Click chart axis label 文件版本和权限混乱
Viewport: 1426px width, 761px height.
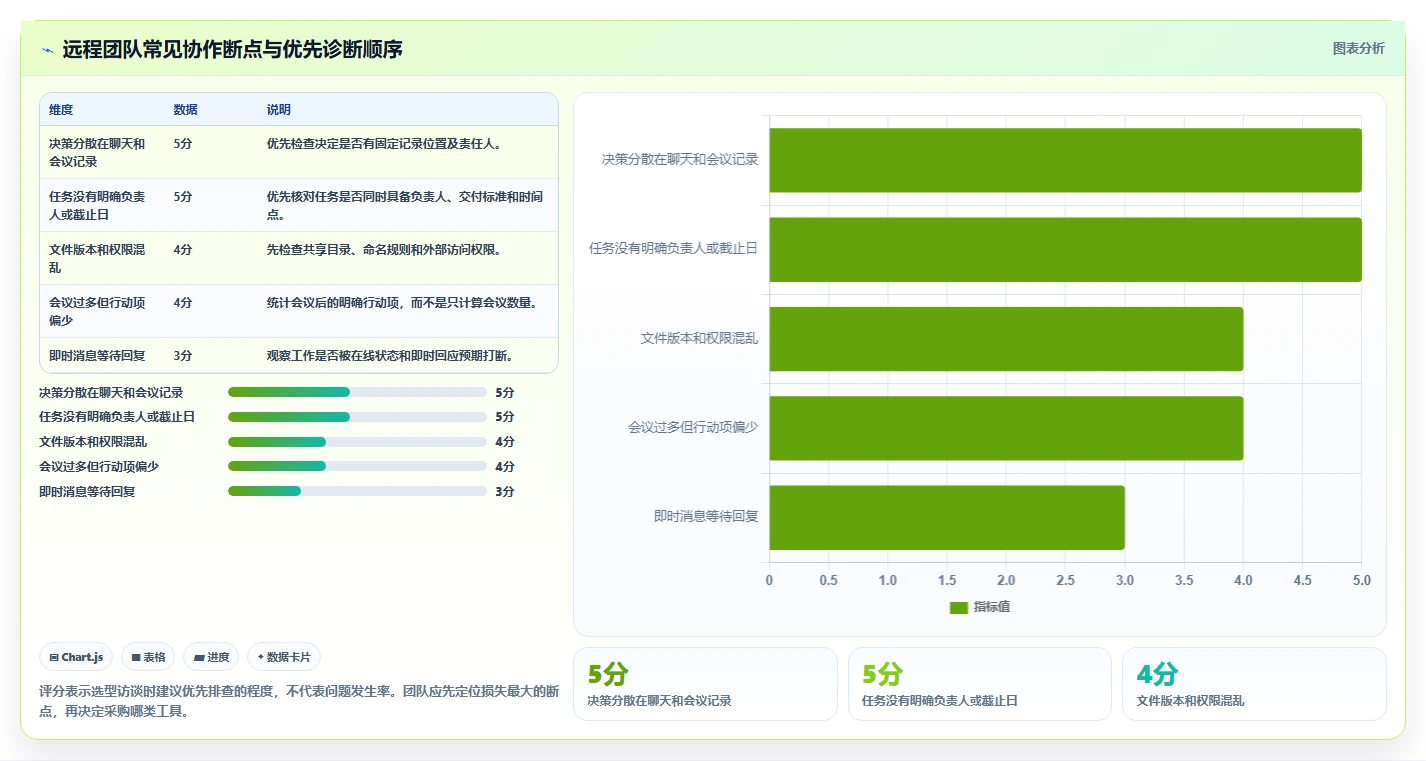coord(700,339)
